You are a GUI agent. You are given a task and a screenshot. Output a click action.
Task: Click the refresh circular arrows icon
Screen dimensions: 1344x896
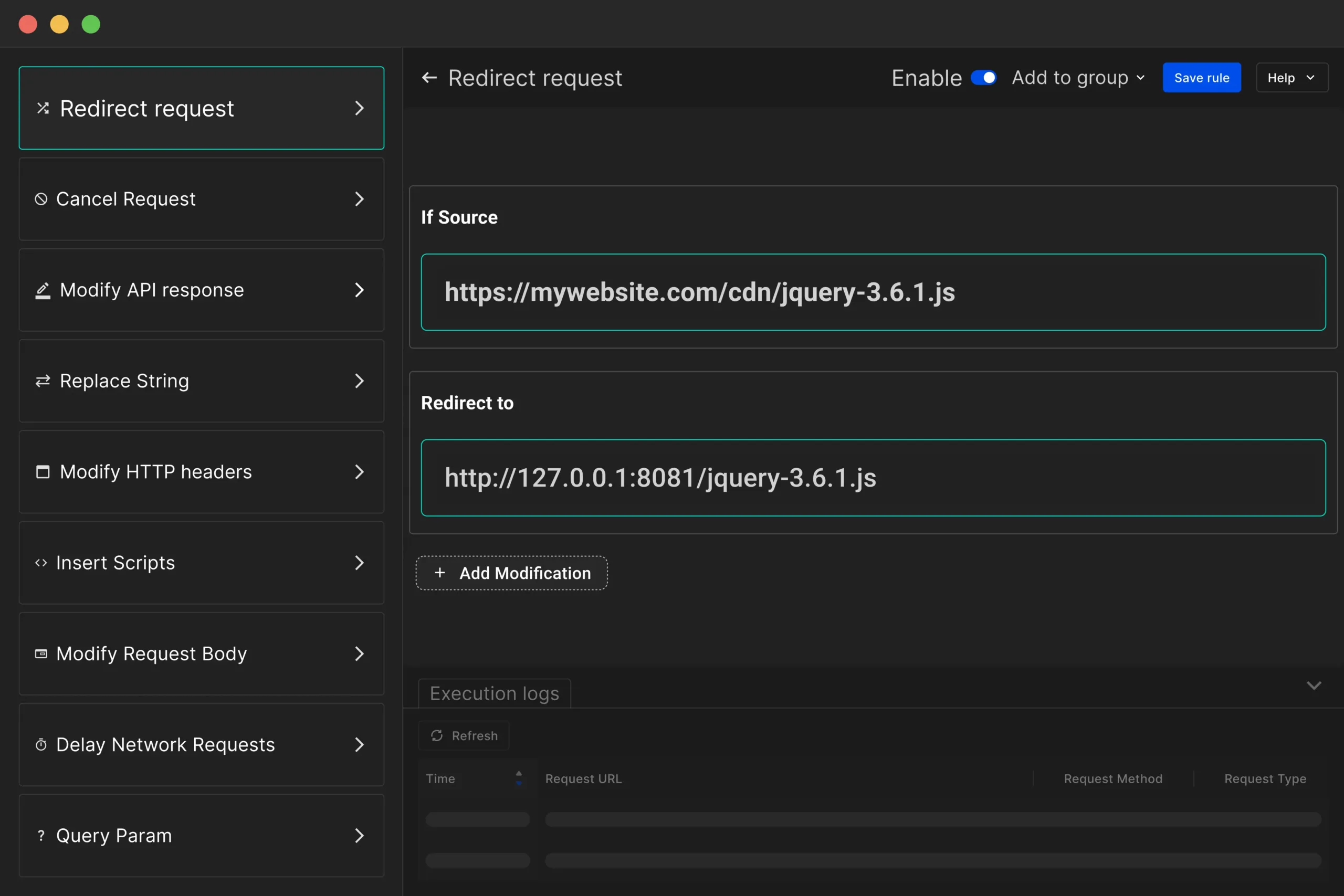pos(437,735)
